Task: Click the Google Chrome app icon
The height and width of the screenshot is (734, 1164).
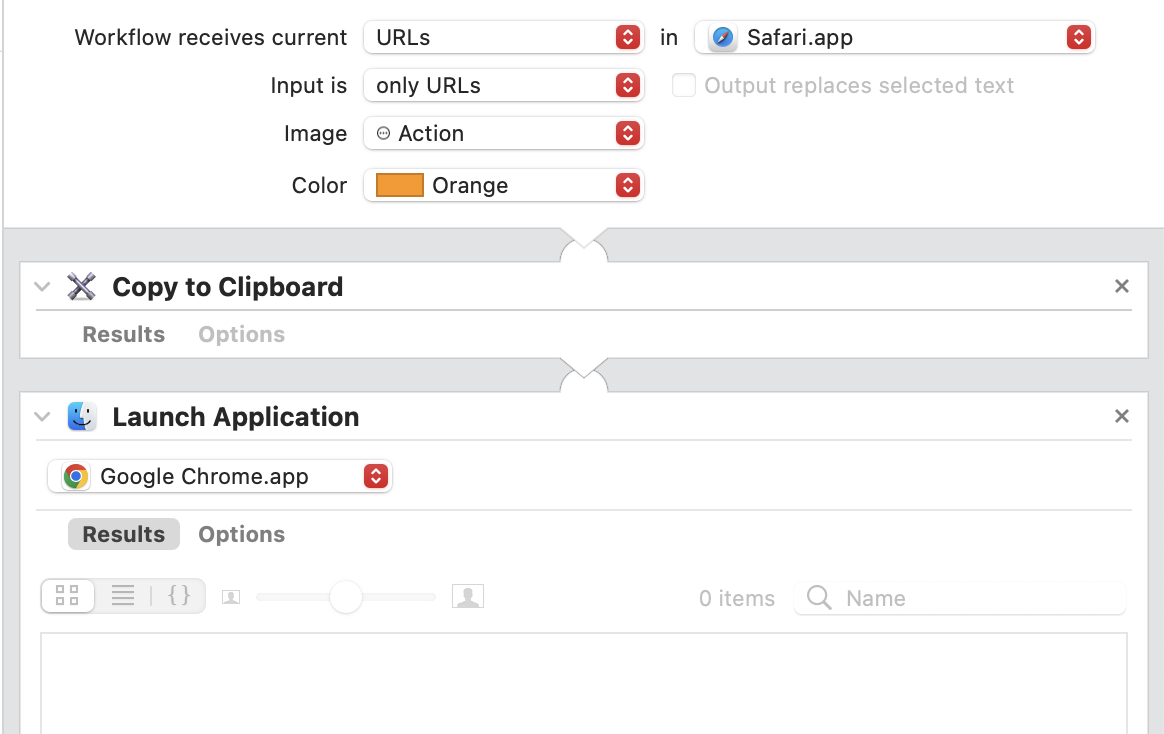Action: 76,476
